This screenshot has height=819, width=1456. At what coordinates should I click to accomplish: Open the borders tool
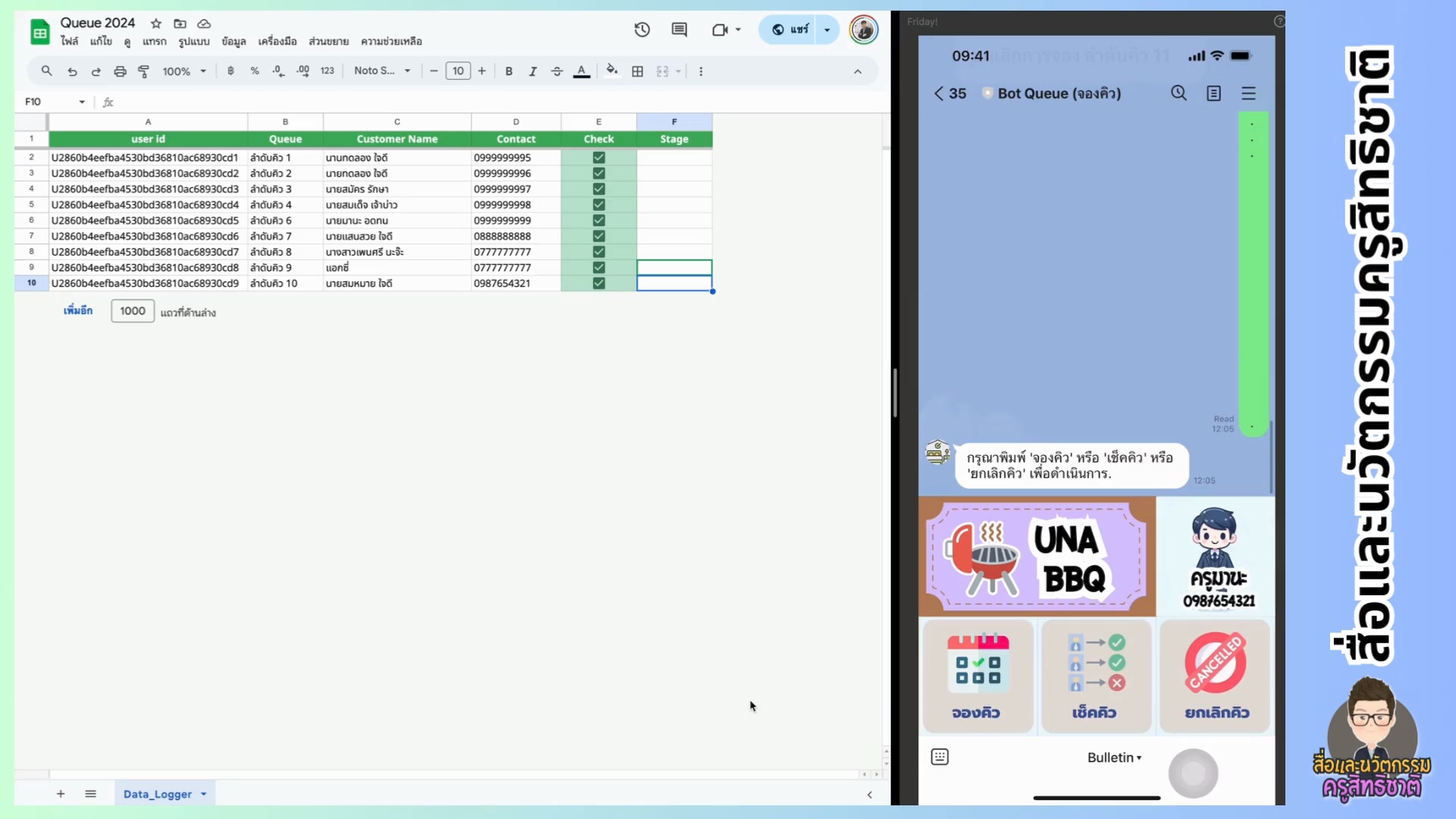pyautogui.click(x=638, y=71)
